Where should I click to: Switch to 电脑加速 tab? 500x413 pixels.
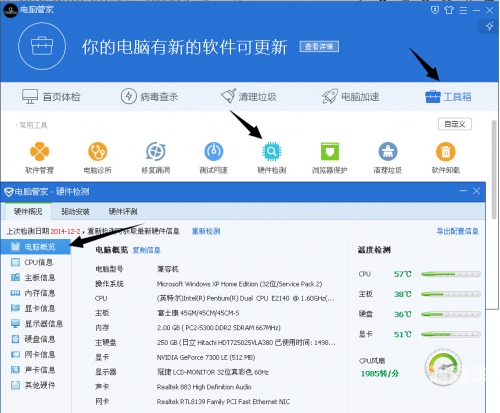coord(350,97)
